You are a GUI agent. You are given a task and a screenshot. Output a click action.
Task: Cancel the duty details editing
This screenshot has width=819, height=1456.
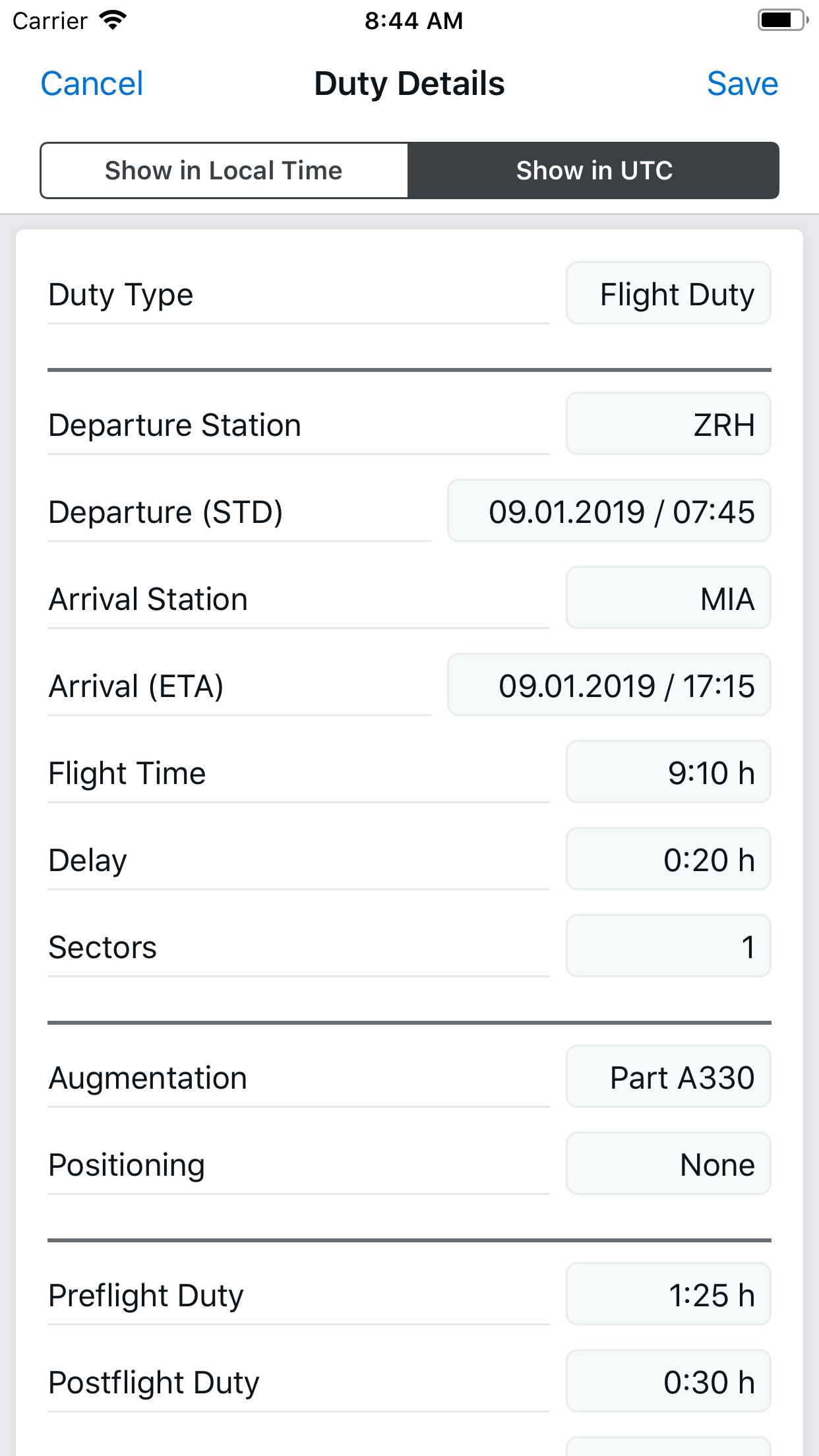pos(92,84)
